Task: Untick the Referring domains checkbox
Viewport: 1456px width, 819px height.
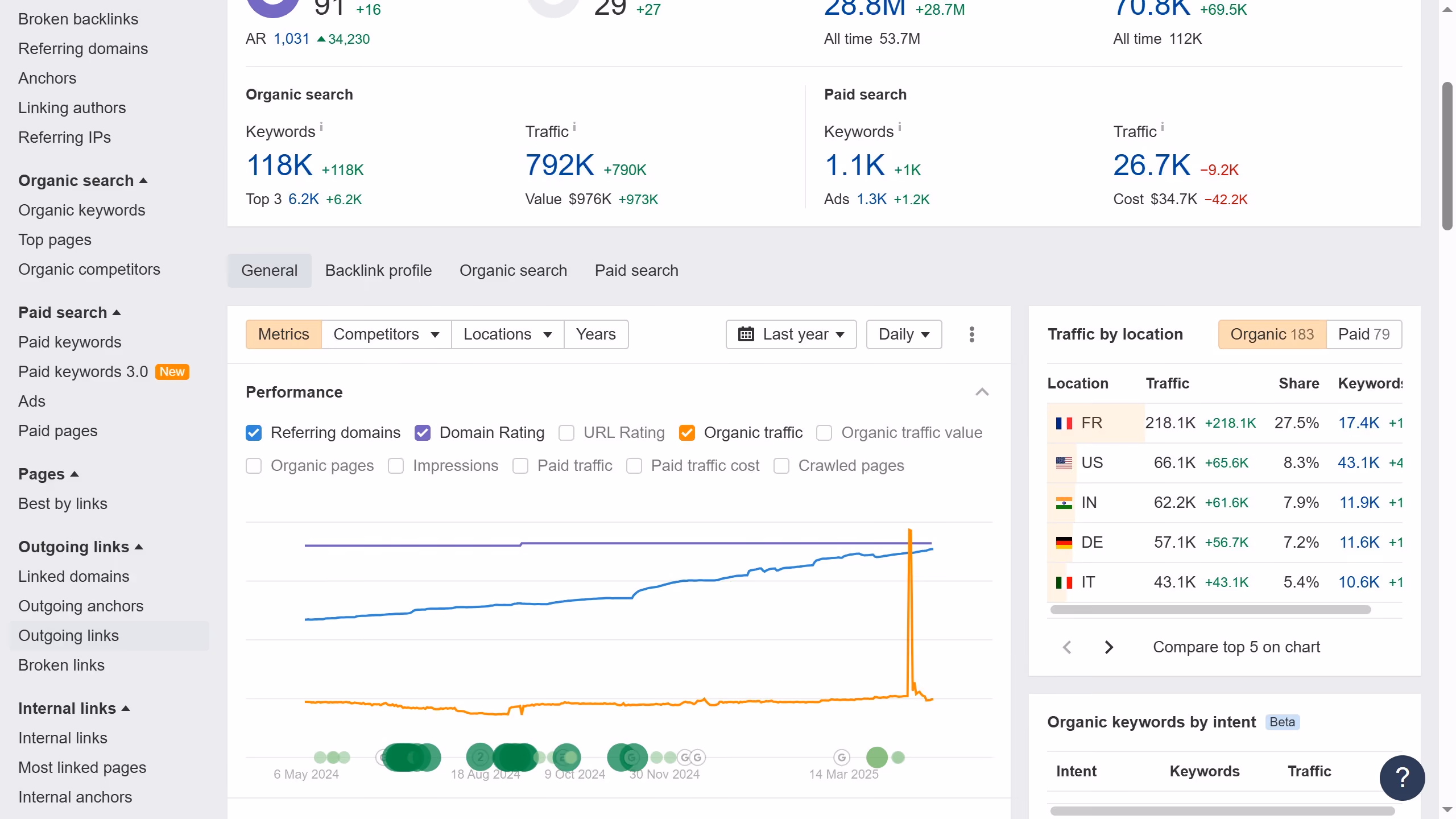Action: click(x=254, y=433)
